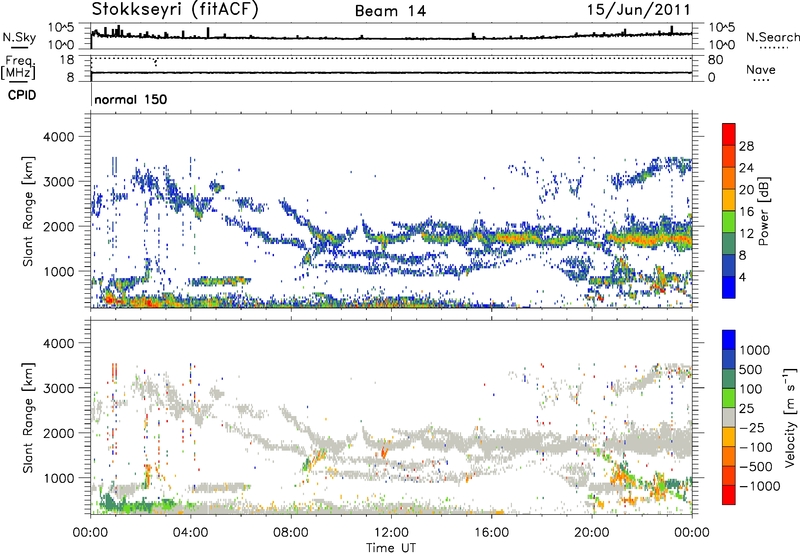The height and width of the screenshot is (554, 800).
Task: Select the -500 velocity colorbar label
Action: coord(756,467)
